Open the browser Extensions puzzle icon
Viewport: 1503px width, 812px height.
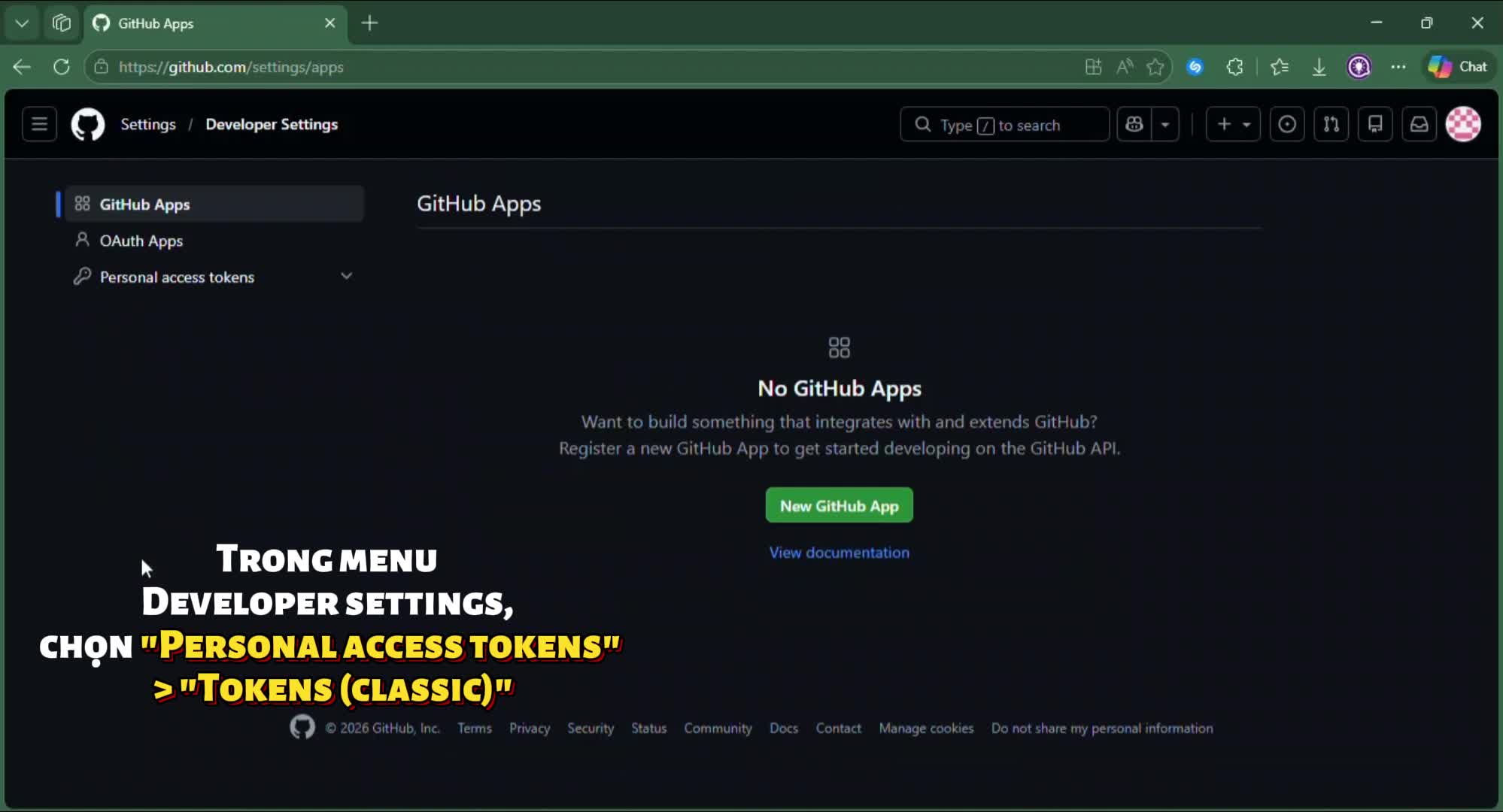[1234, 67]
